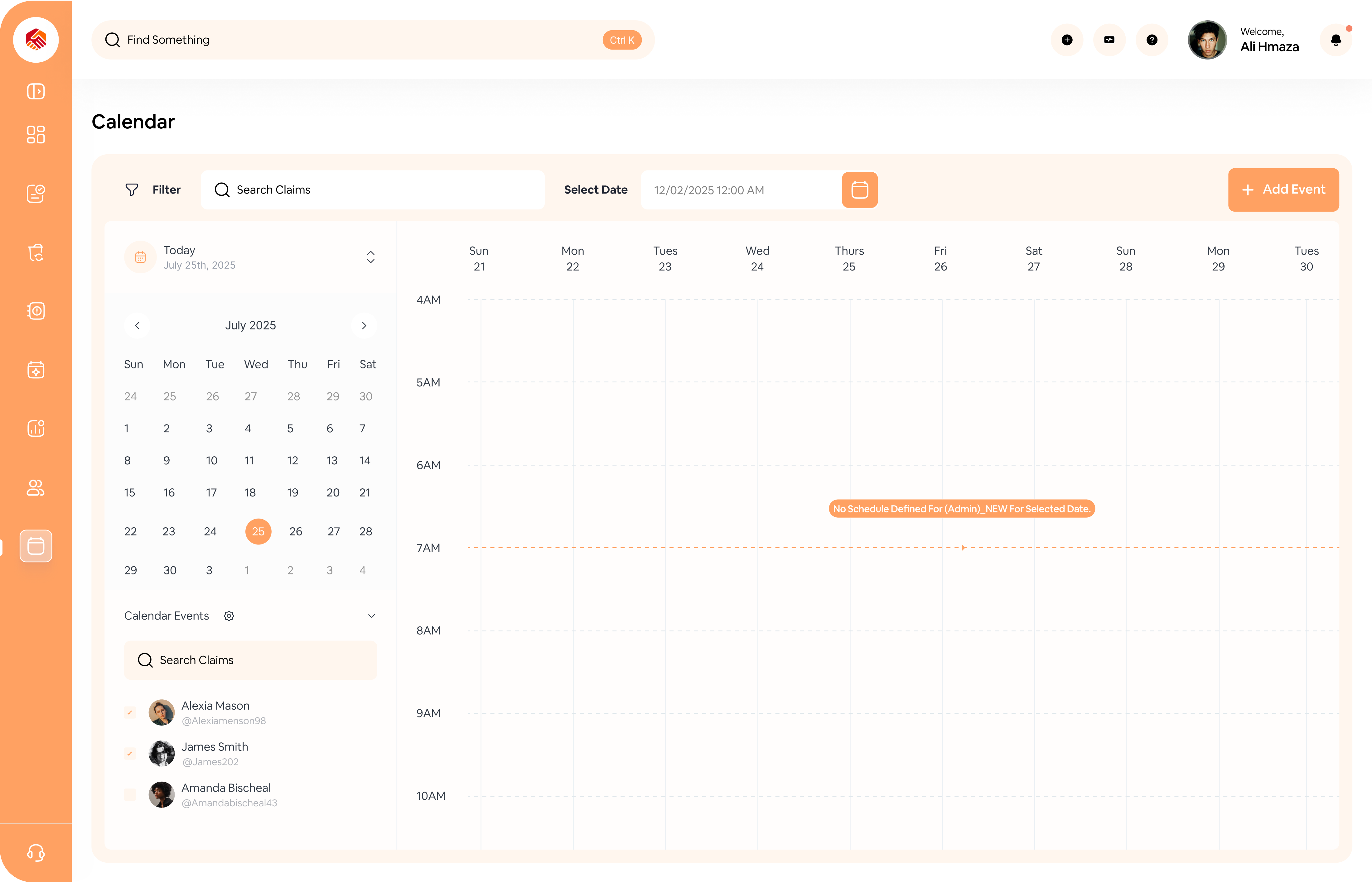This screenshot has height=882, width=1372.
Task: Click the Filter button
Action: [153, 189]
